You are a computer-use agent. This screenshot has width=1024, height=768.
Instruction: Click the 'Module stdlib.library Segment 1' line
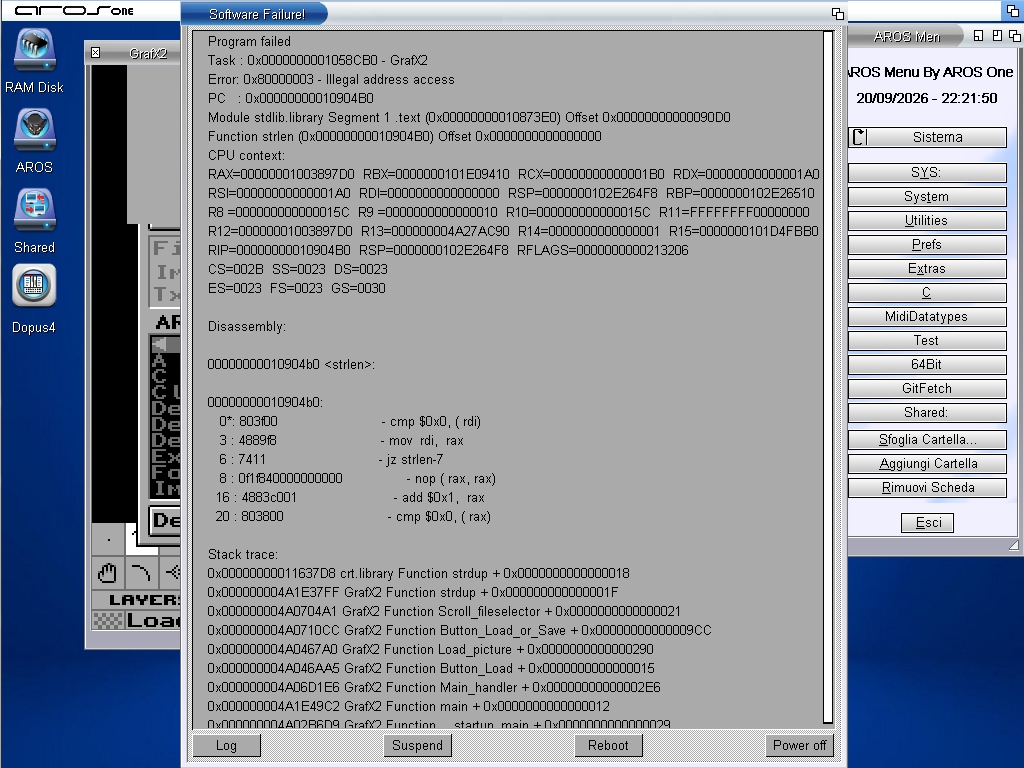point(469,117)
